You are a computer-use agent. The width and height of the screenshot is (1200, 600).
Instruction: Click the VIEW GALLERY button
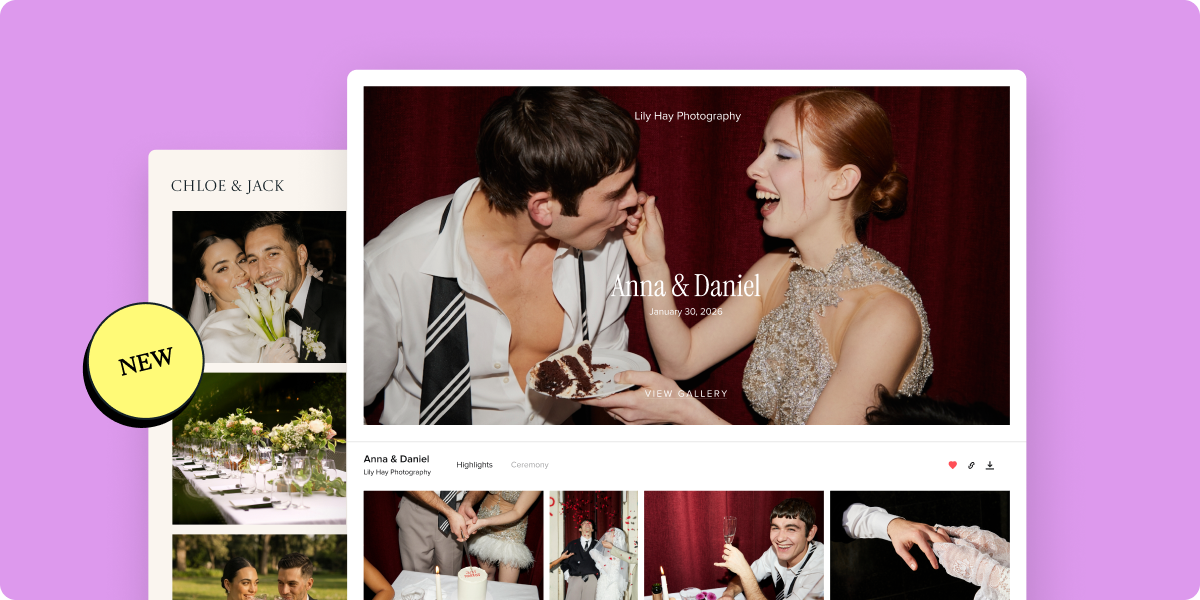coord(686,394)
